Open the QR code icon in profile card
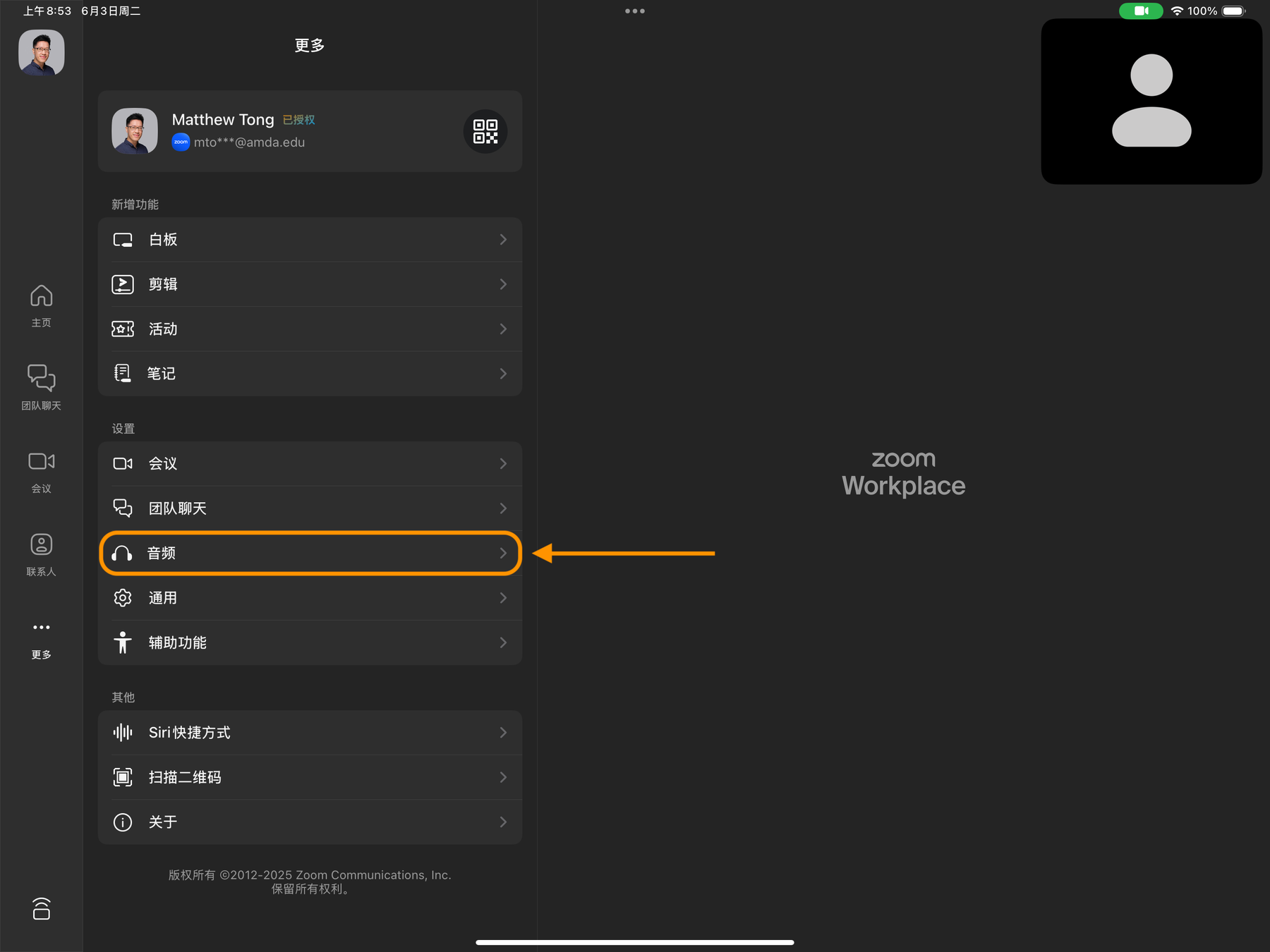Viewport: 1270px width, 952px height. 485,131
